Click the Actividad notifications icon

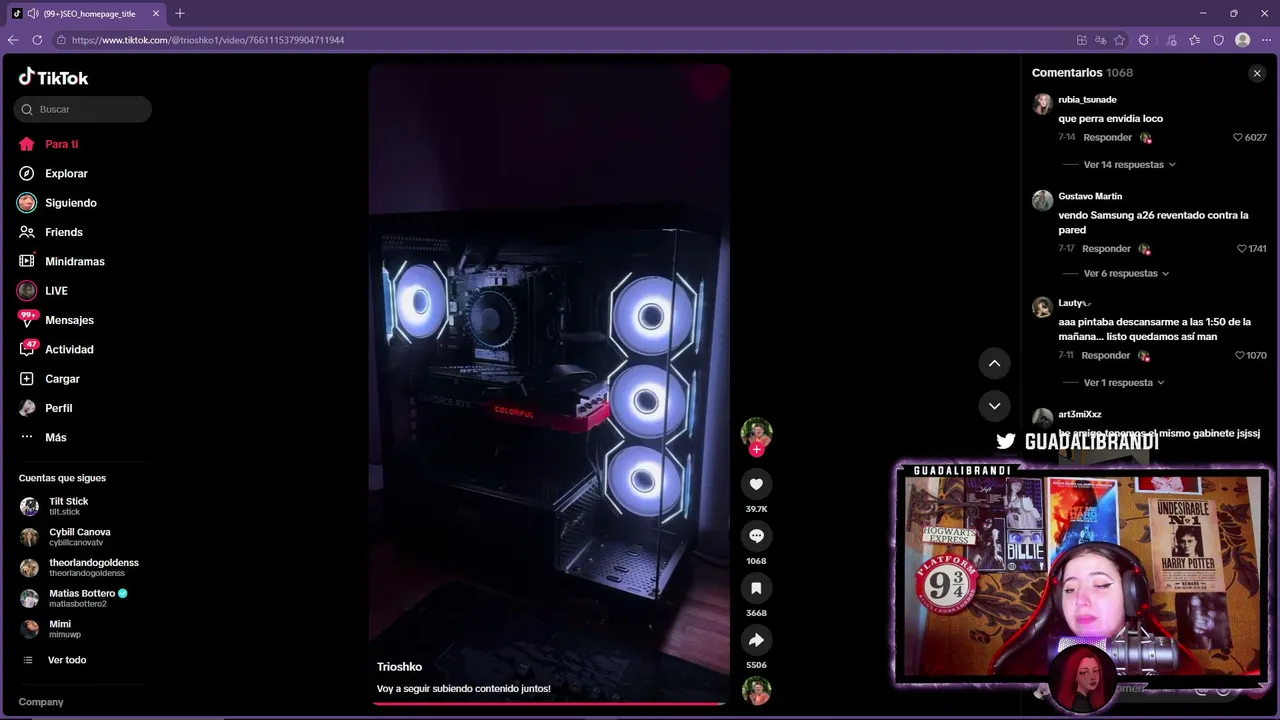tap(27, 349)
